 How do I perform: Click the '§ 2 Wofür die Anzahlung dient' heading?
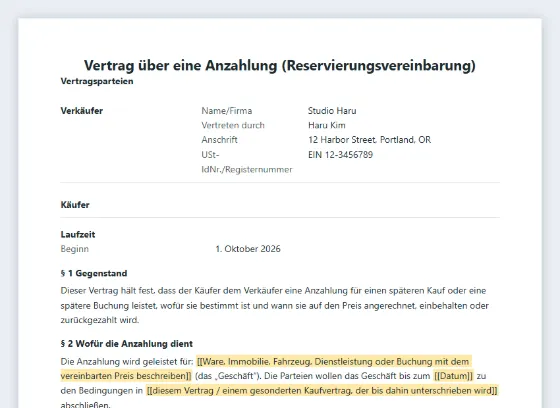[127, 344]
